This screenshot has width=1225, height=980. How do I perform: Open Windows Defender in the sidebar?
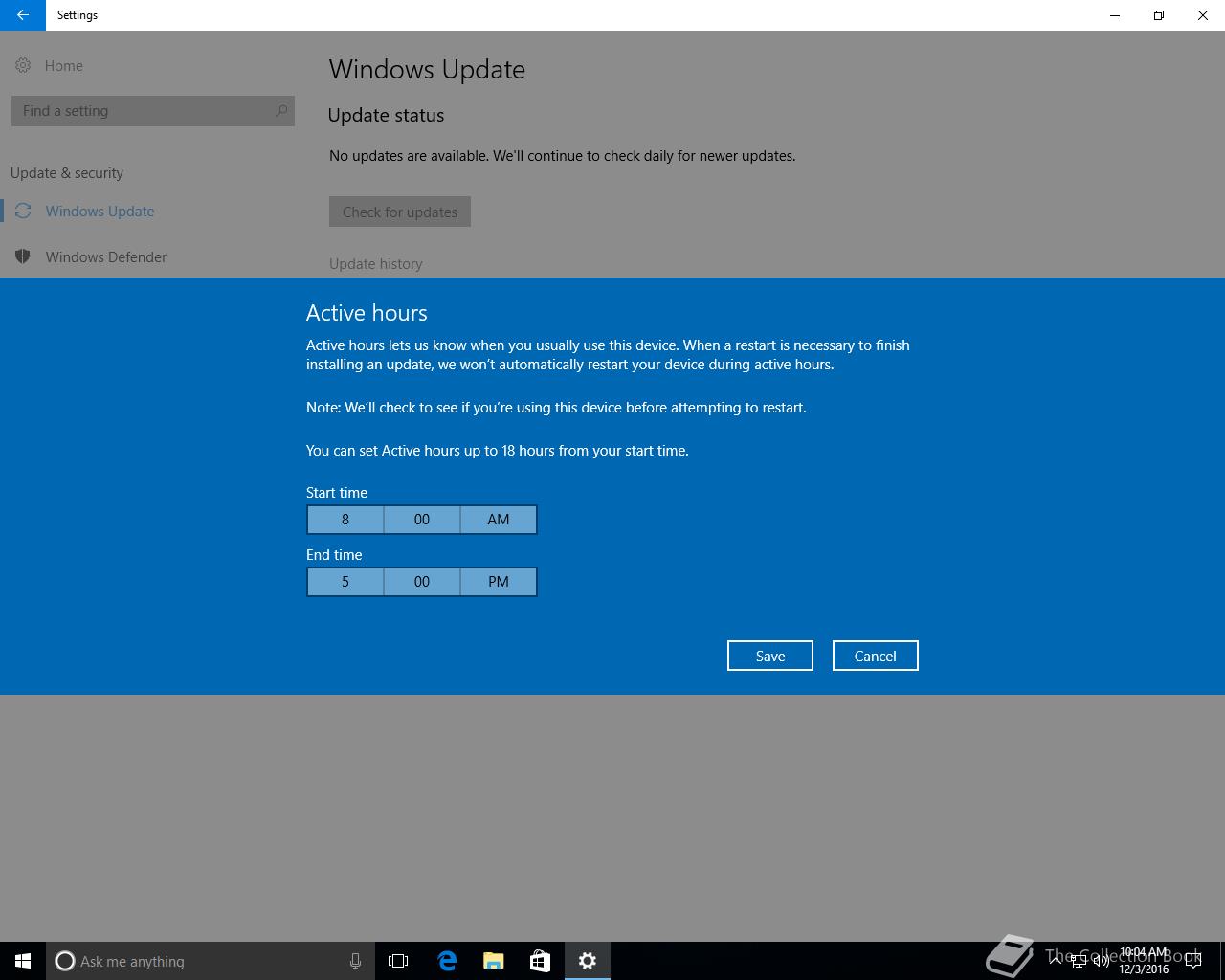click(x=105, y=257)
